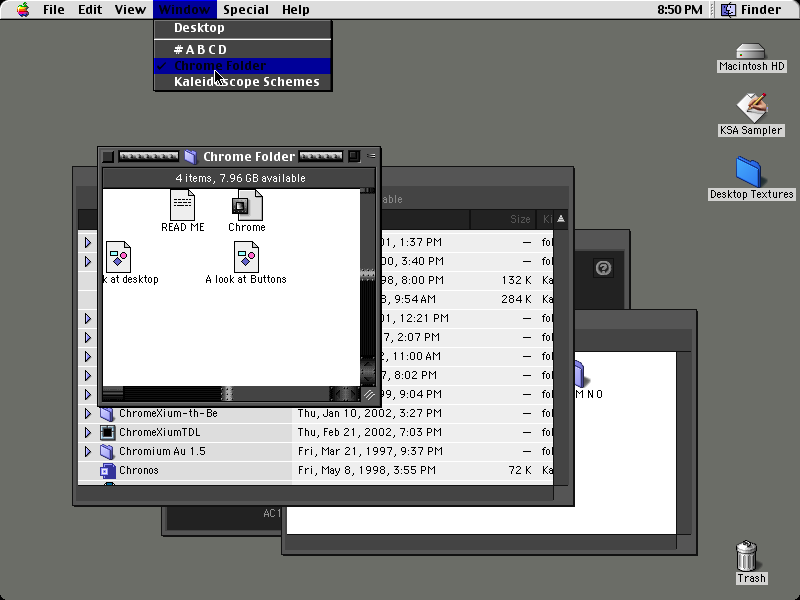Click the menu bar clock

pyautogui.click(x=680, y=10)
